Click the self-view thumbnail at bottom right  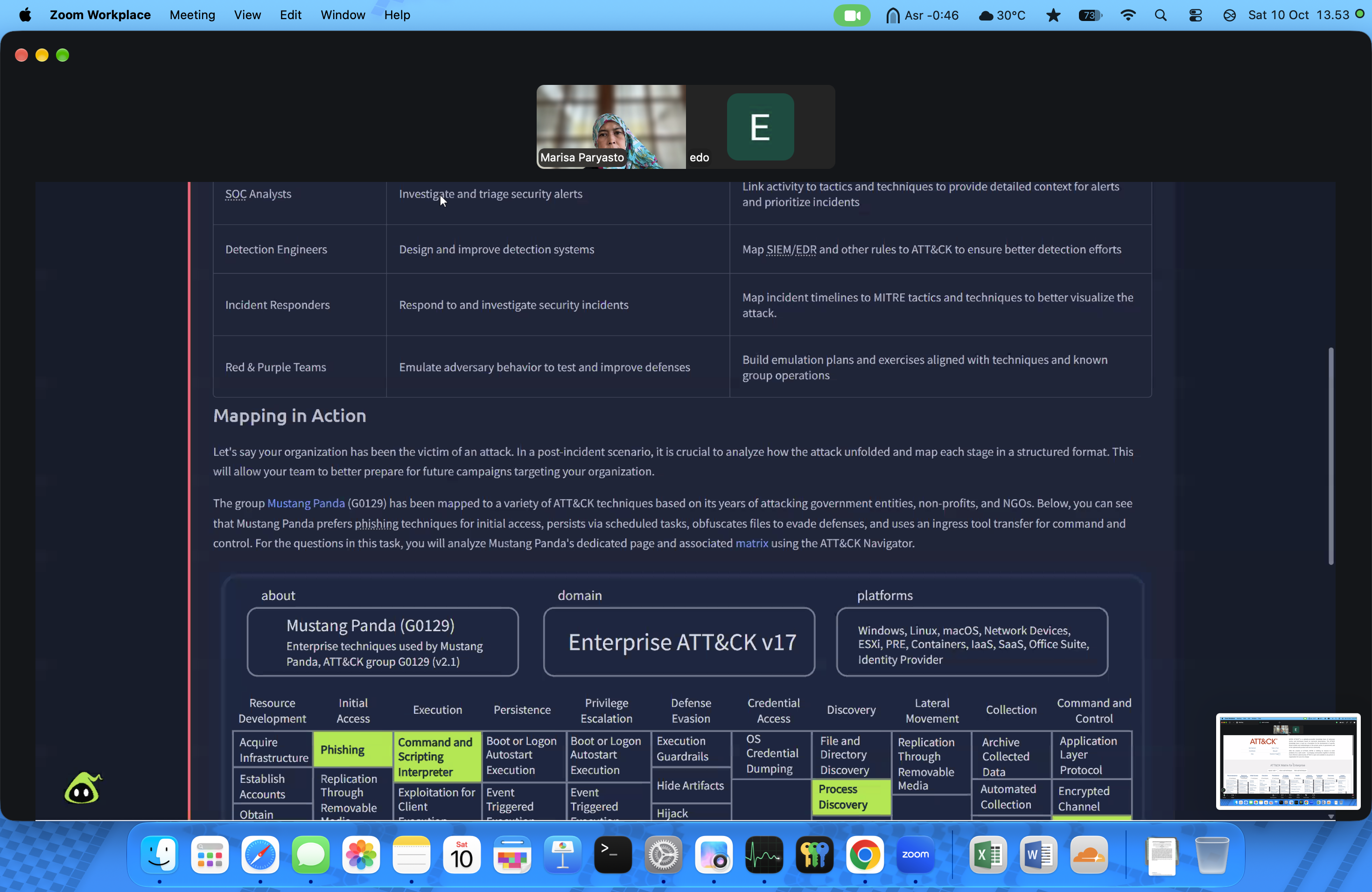pos(1288,760)
